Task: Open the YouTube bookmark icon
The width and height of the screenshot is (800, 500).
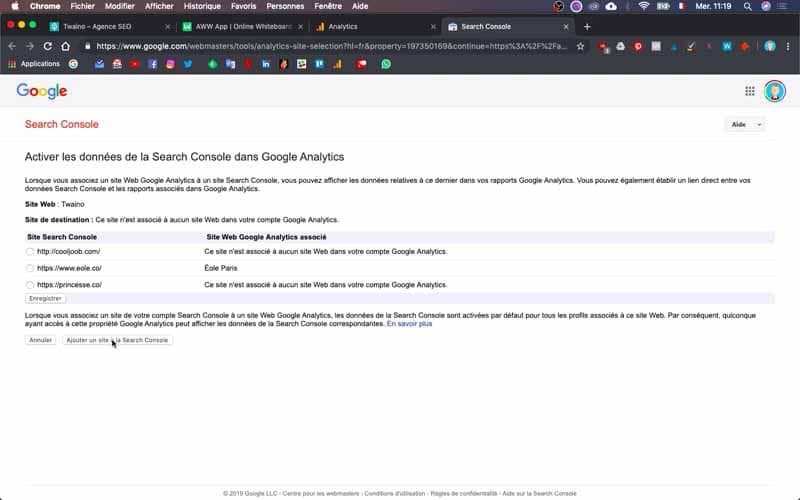Action: pyautogui.click(x=135, y=64)
